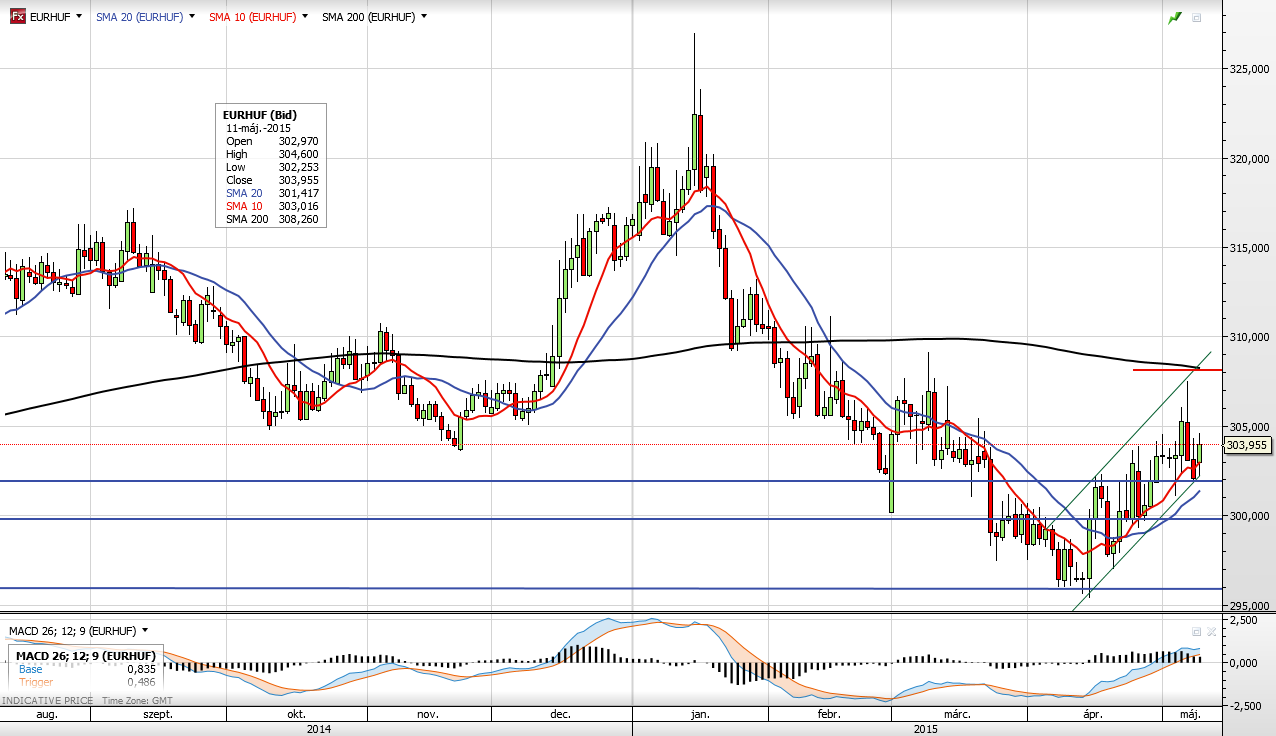Click the 'máj.' month on the time axis
This screenshot has height=736, width=1276.
tap(1189, 714)
